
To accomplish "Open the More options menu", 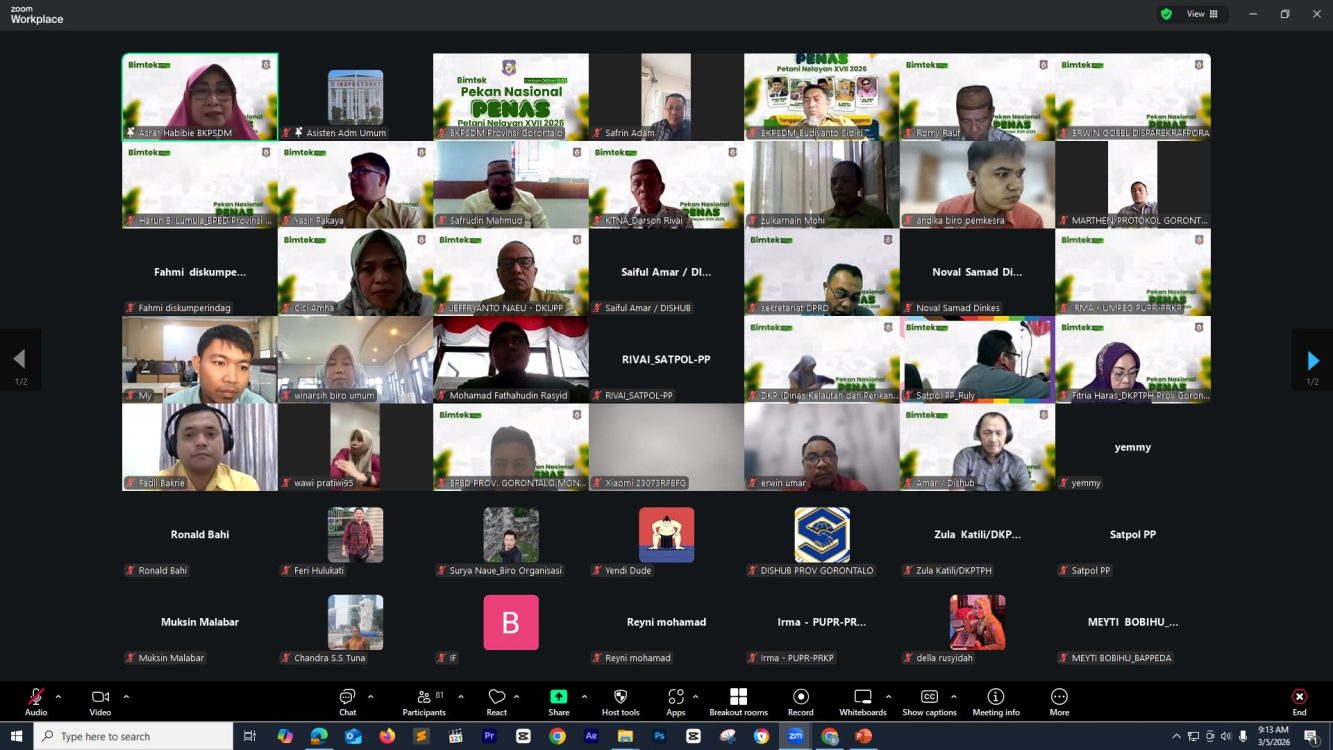I will (1059, 697).
